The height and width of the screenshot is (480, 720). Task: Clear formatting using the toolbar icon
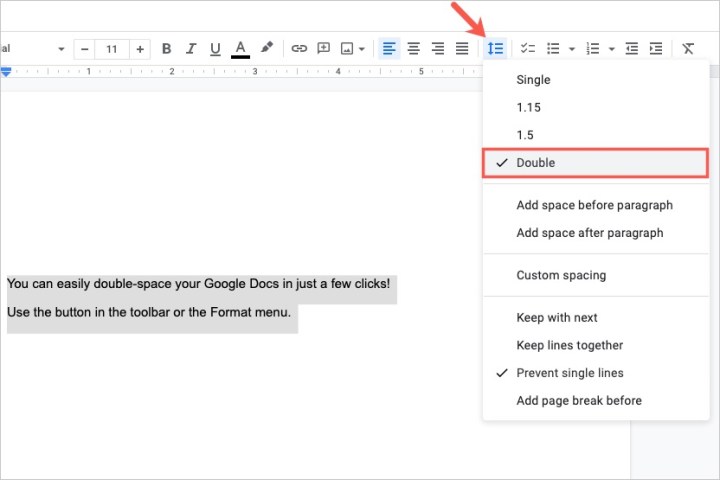click(688, 48)
